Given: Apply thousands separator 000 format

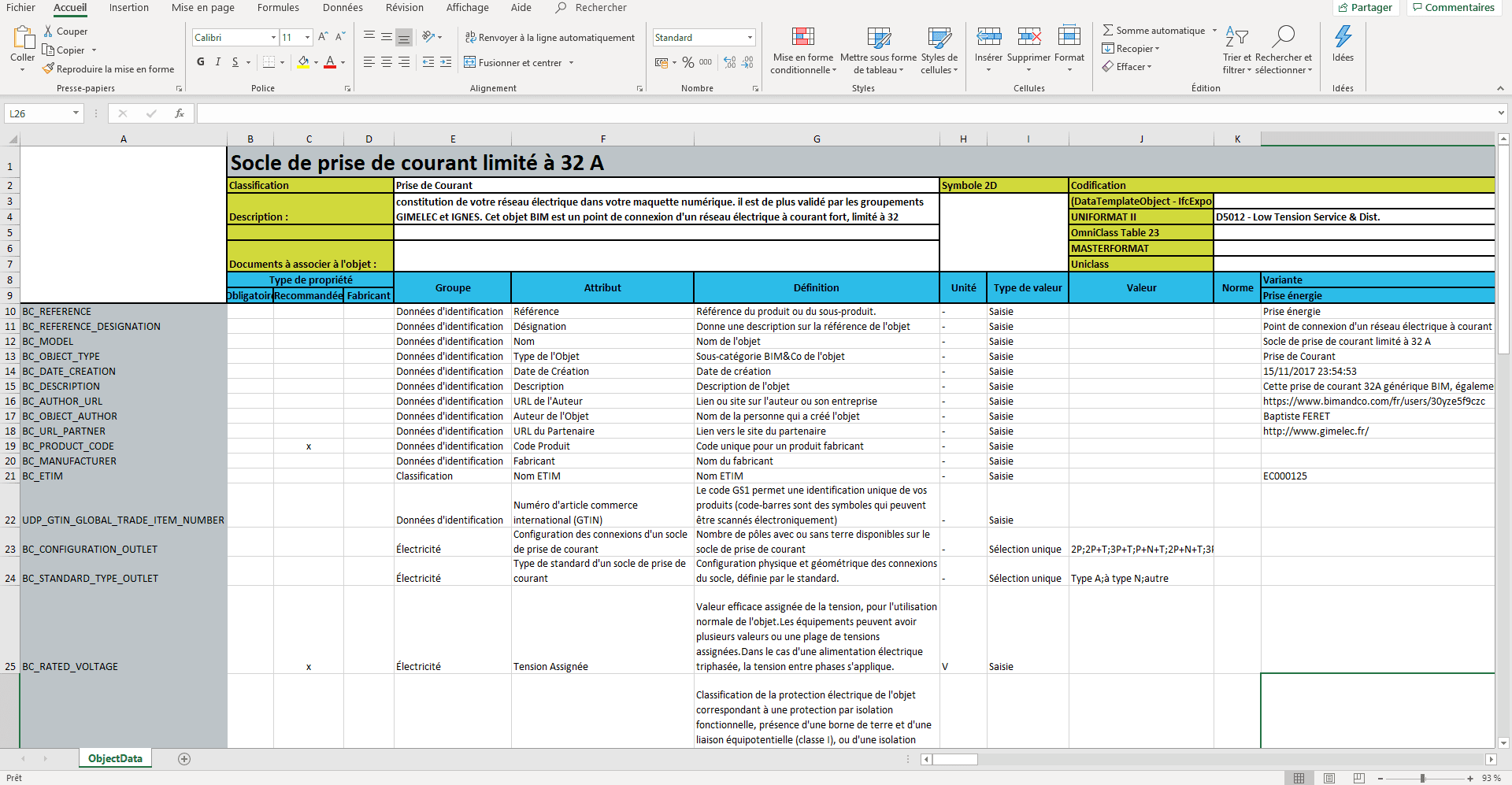Looking at the screenshot, I should click(706, 62).
